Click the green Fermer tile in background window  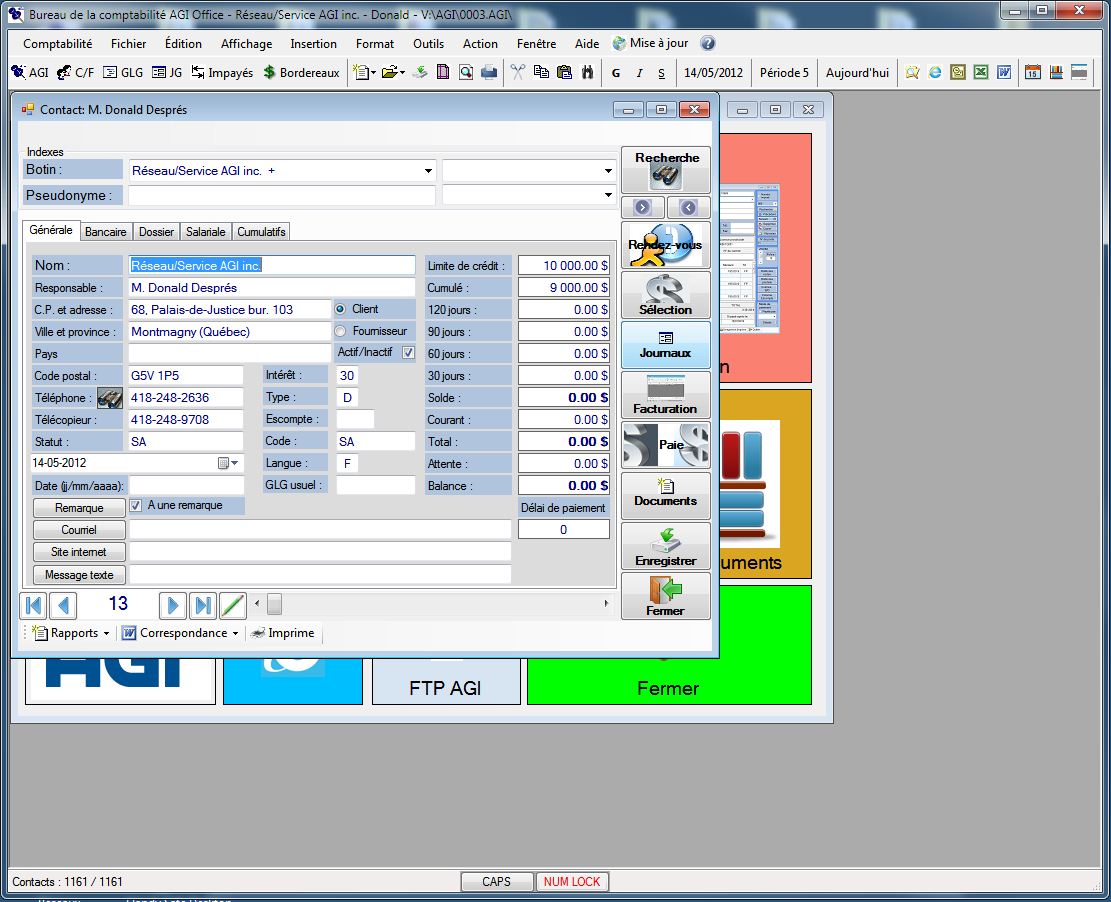(x=669, y=680)
